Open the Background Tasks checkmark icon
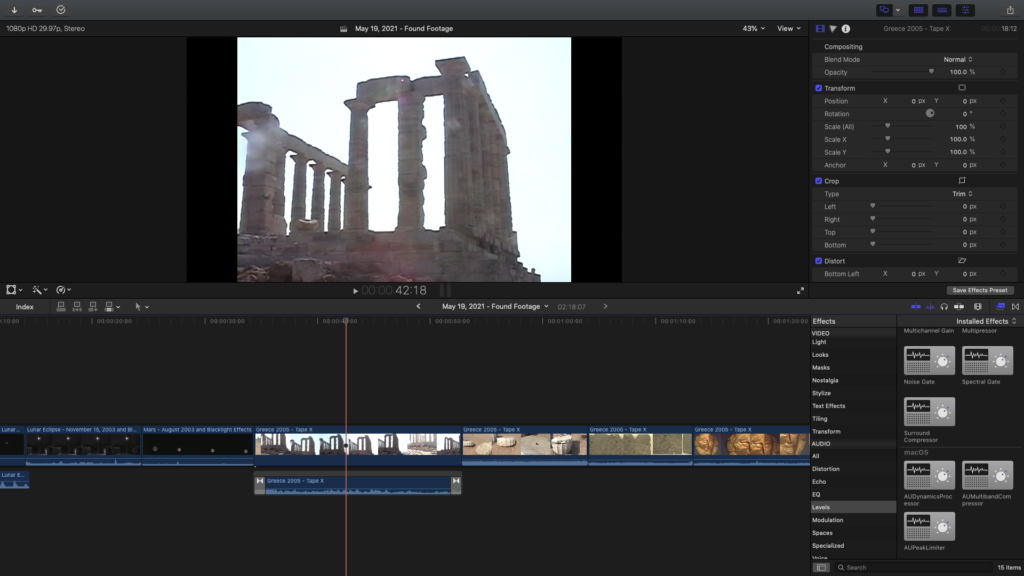Screen dimensions: 1024x576 pyautogui.click(x=61, y=10)
